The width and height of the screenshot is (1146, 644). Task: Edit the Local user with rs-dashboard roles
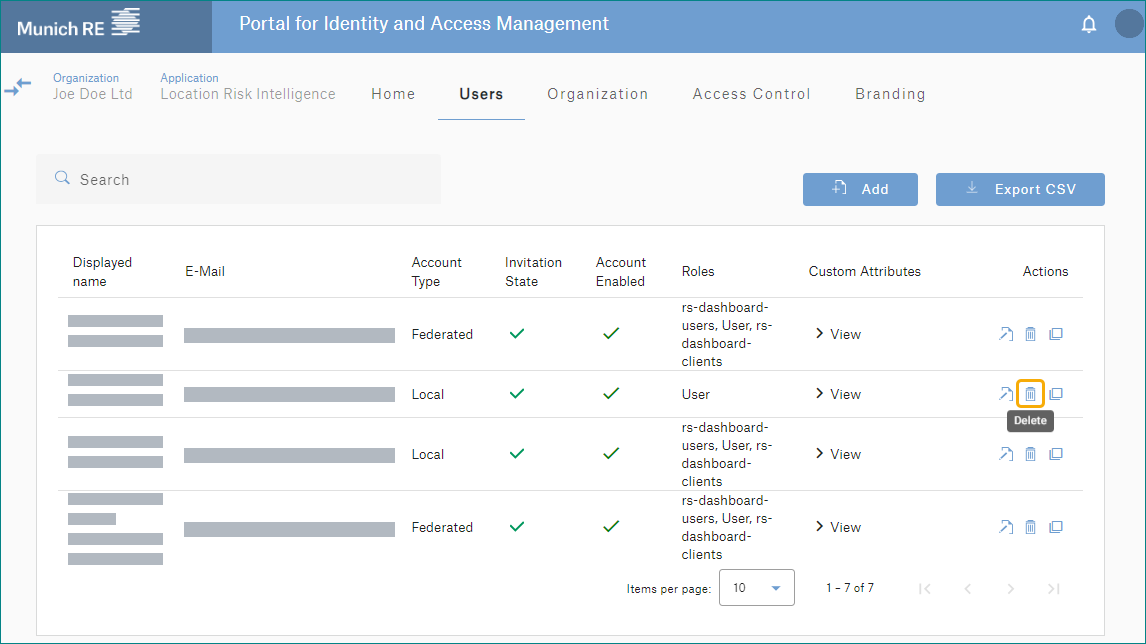(1006, 454)
